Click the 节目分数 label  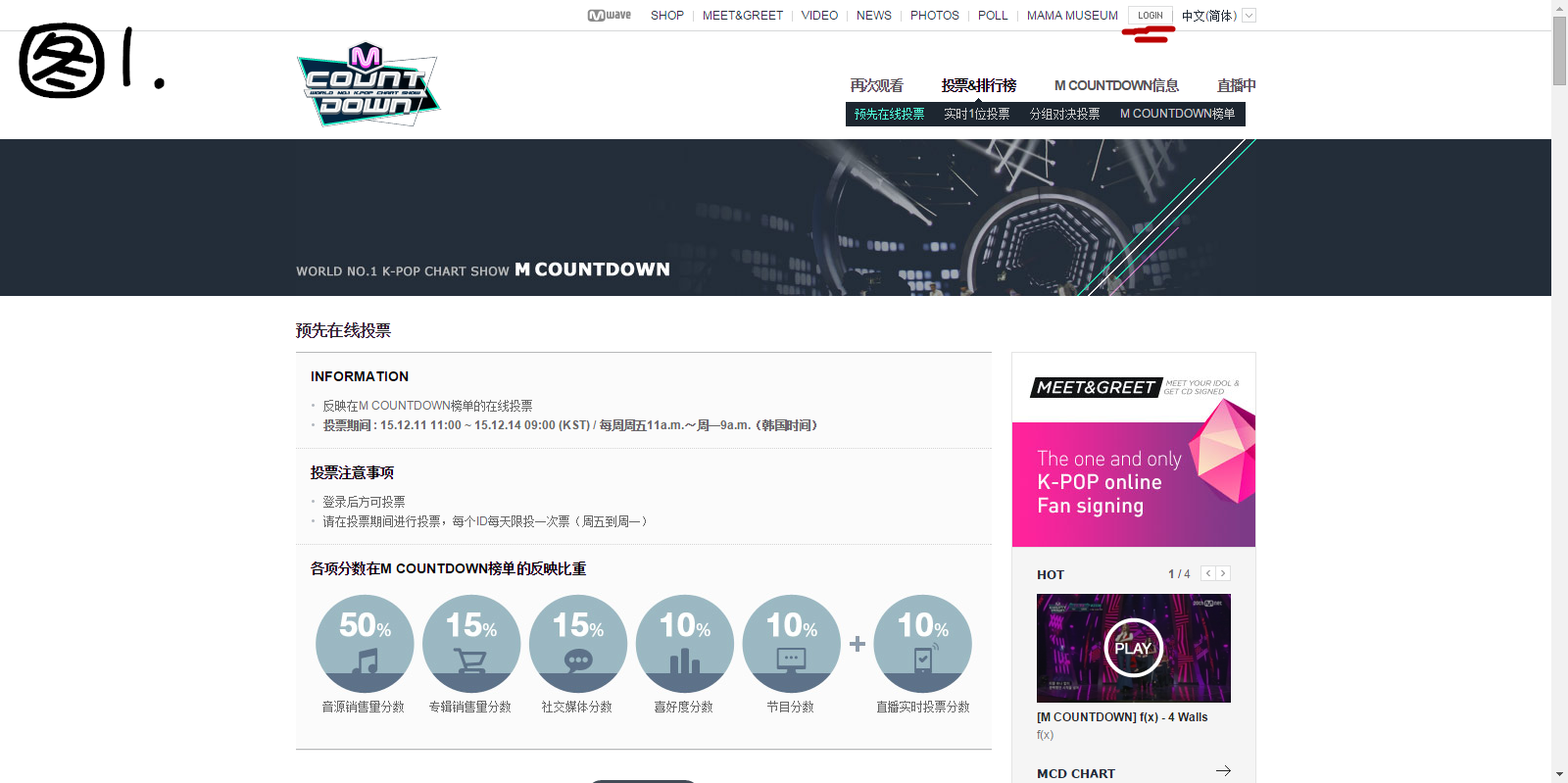point(791,707)
